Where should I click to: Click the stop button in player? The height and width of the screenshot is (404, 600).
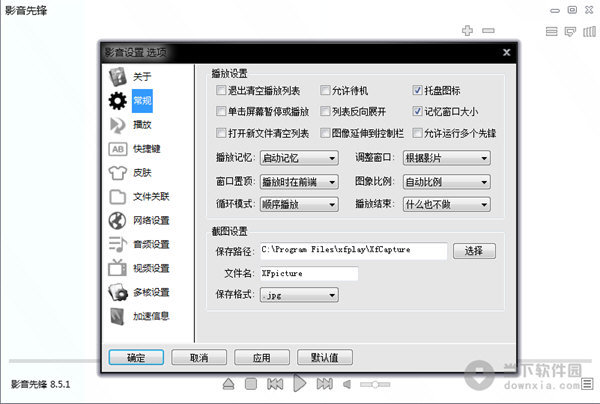[251, 384]
